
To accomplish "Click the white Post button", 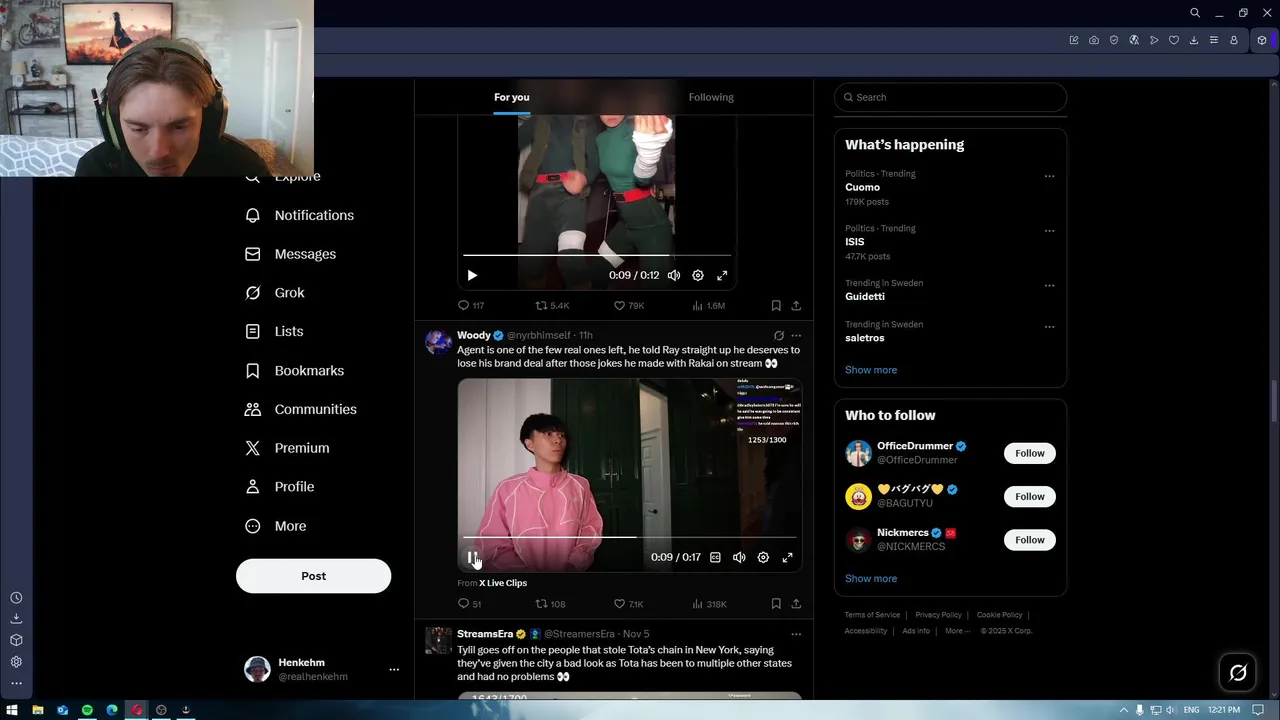I will pos(313,576).
